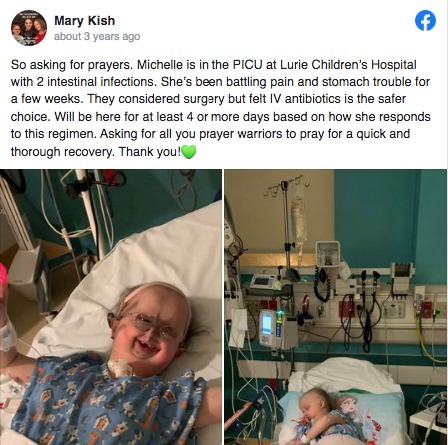Click the green heart emoji

189,152
